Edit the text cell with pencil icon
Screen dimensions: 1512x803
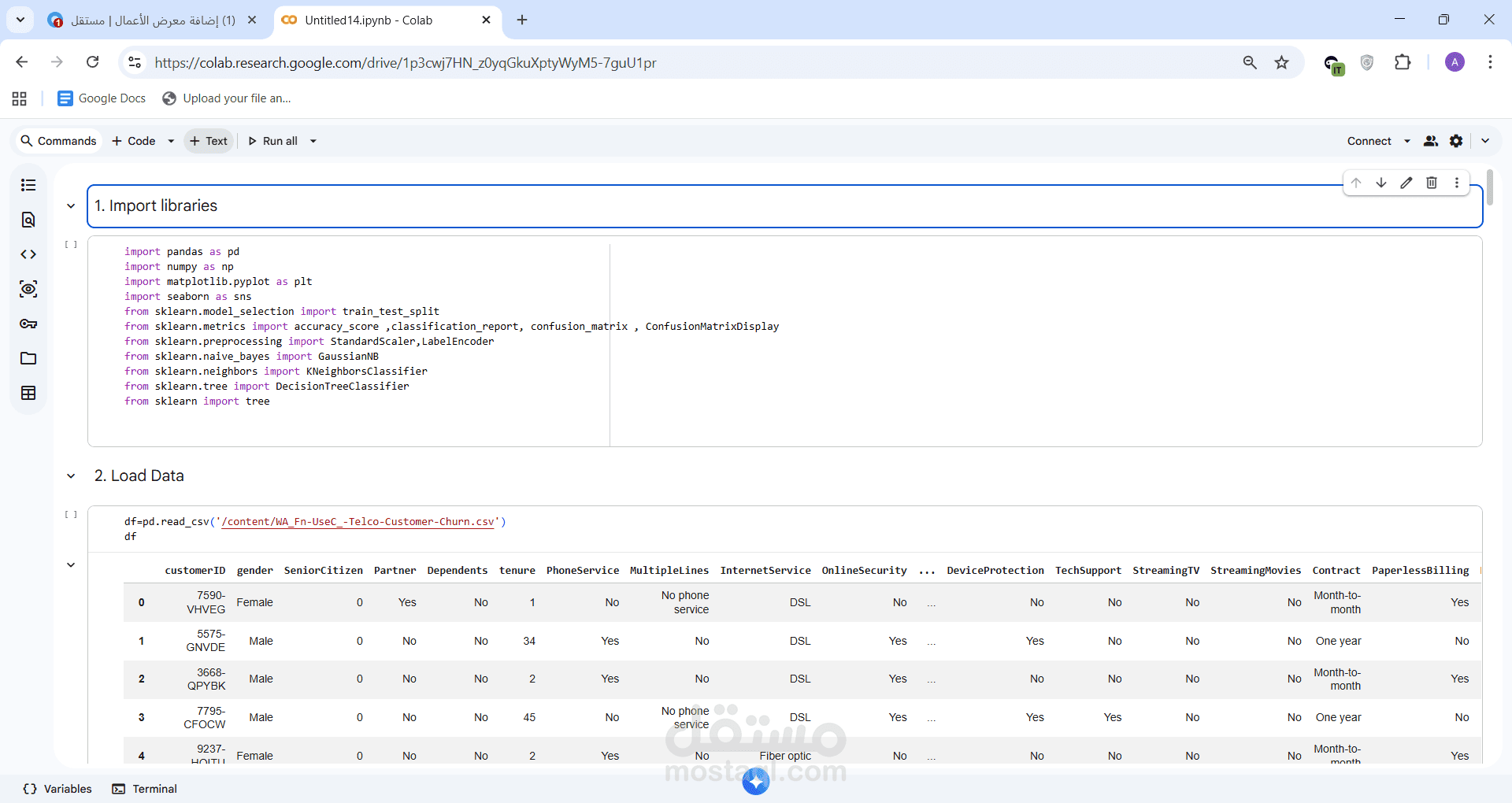[1406, 183]
